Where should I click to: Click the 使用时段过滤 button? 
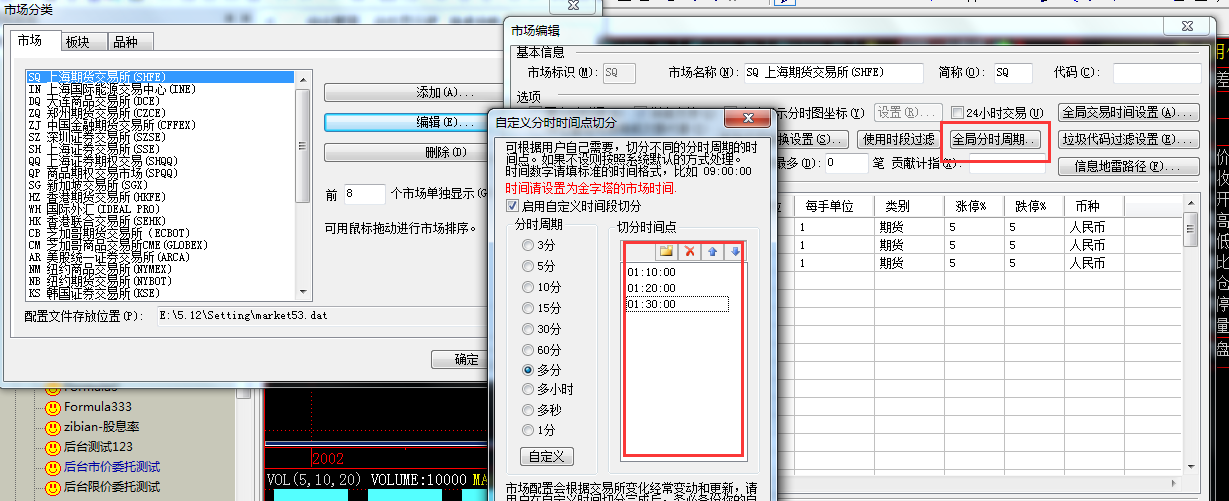point(898,139)
